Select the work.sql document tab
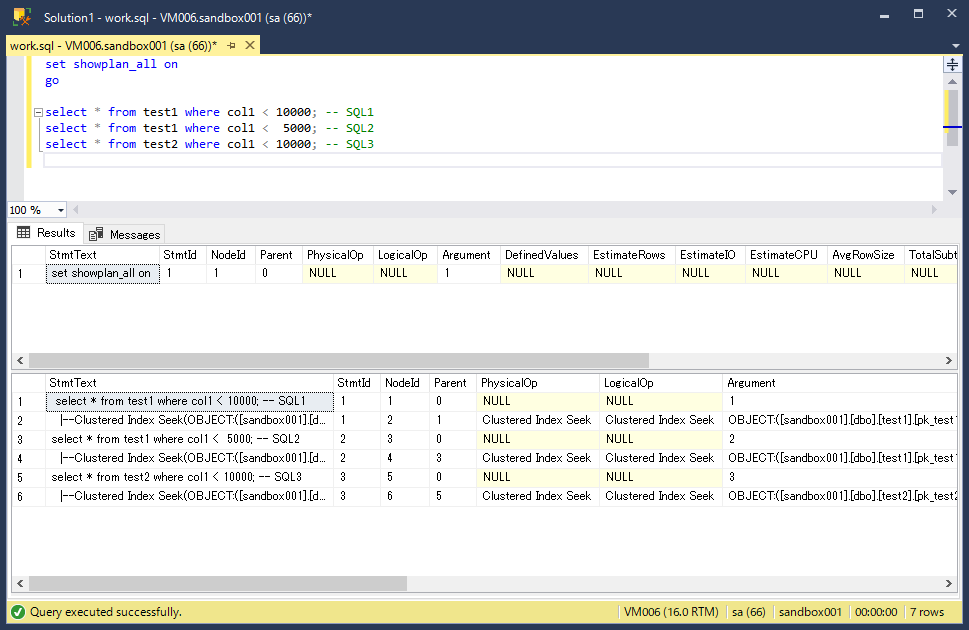The width and height of the screenshot is (969, 630). (115, 45)
